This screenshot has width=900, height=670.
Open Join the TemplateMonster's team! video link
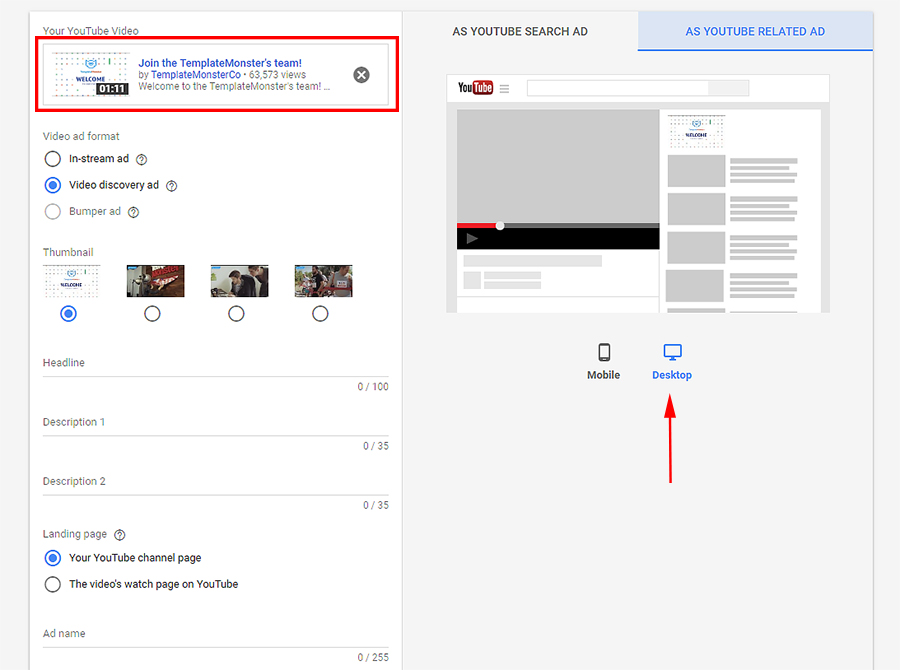(x=220, y=63)
